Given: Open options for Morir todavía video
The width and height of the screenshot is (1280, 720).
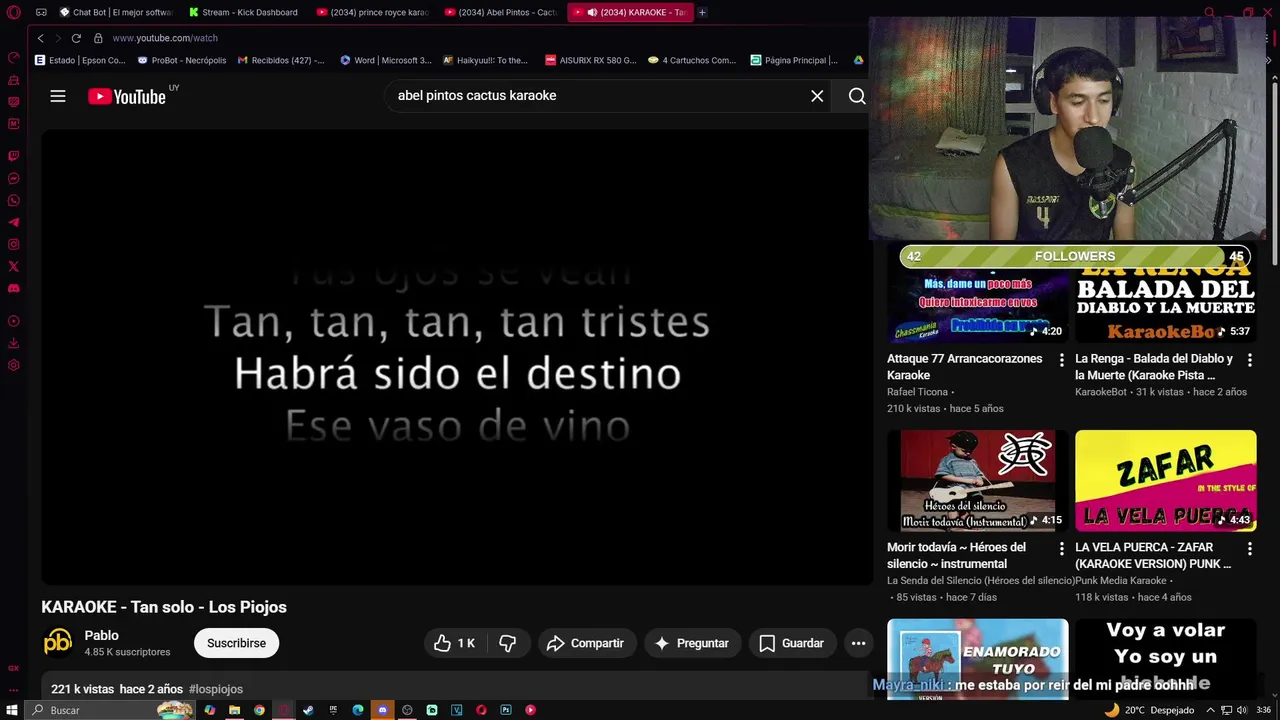Looking at the screenshot, I should click(x=1061, y=549).
